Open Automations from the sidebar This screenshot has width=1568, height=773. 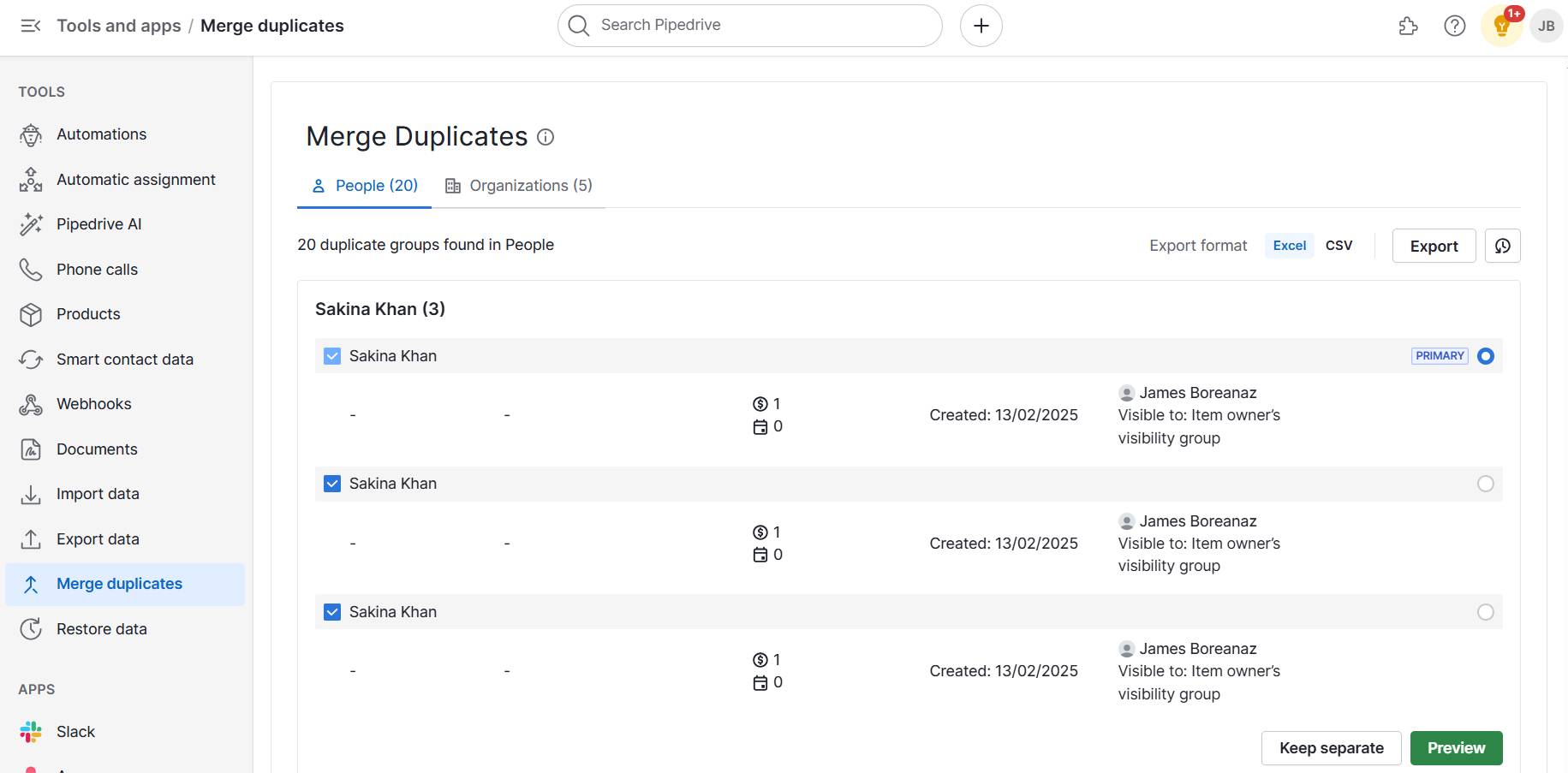[x=101, y=134]
